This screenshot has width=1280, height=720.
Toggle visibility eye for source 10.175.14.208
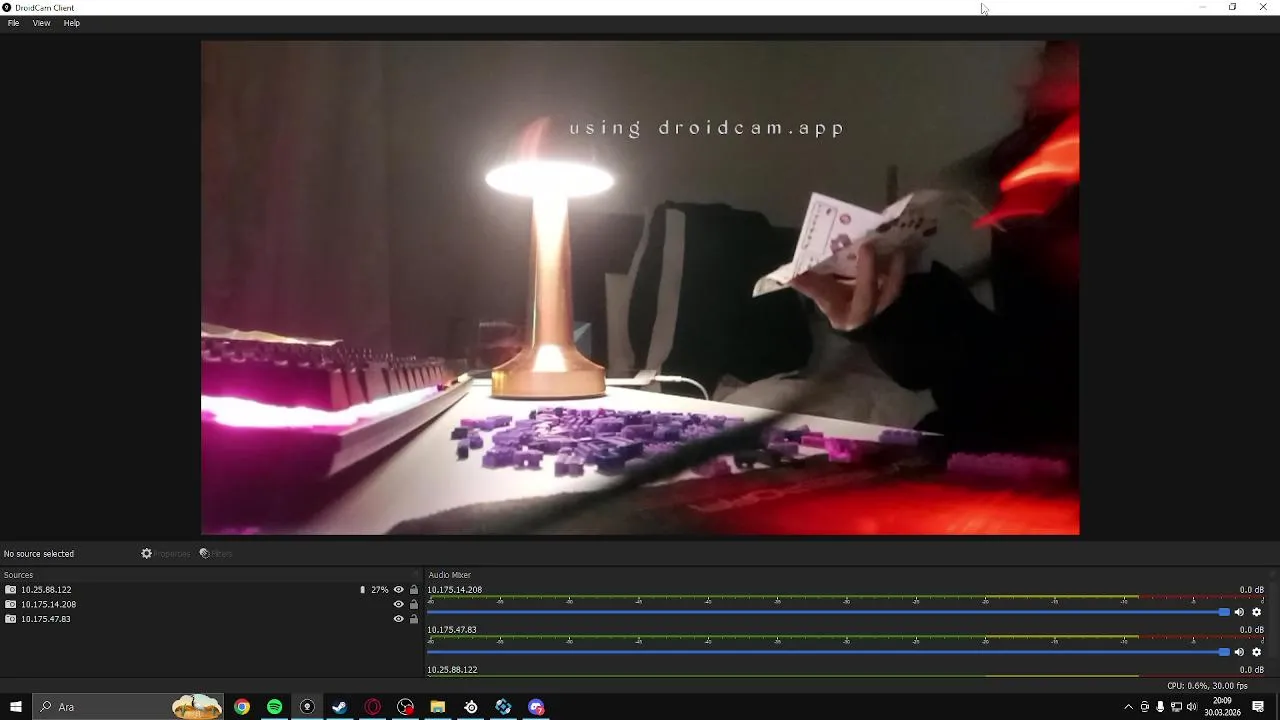[x=398, y=604]
